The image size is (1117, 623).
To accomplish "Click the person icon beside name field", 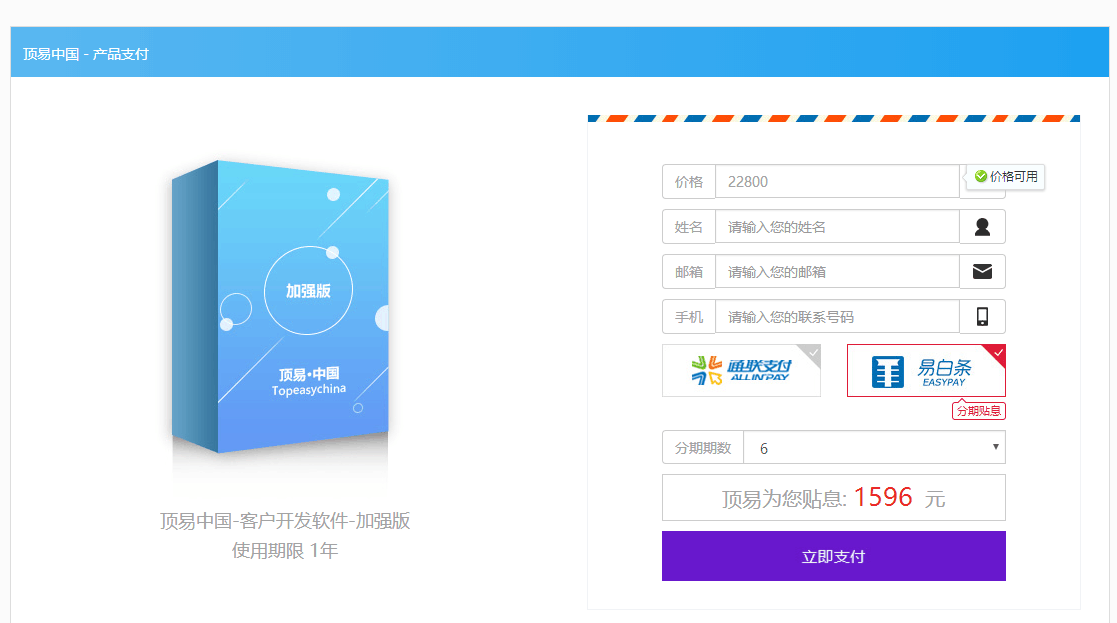I will pyautogui.click(x=982, y=227).
